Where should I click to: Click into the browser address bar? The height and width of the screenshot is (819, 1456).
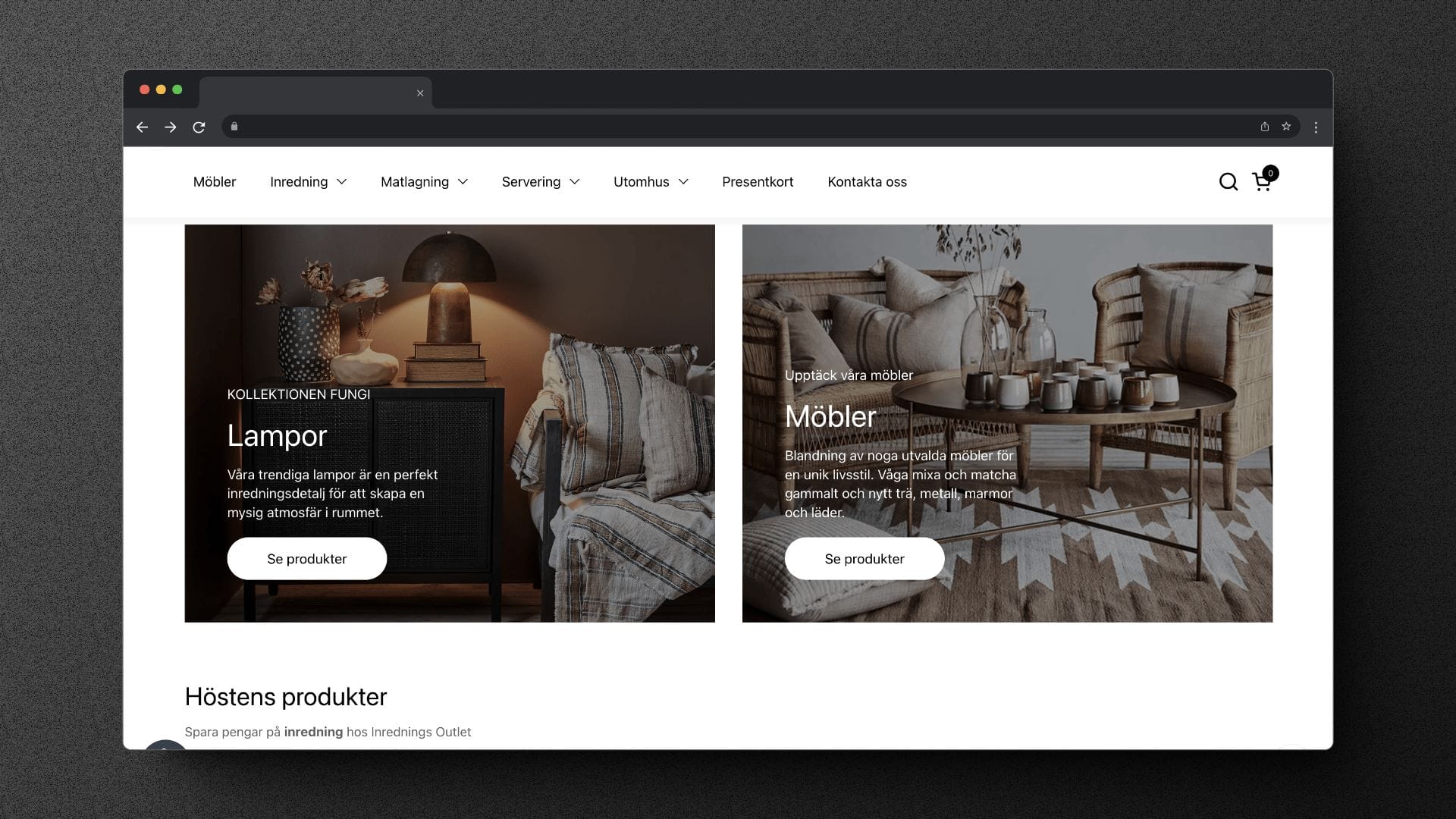click(743, 127)
